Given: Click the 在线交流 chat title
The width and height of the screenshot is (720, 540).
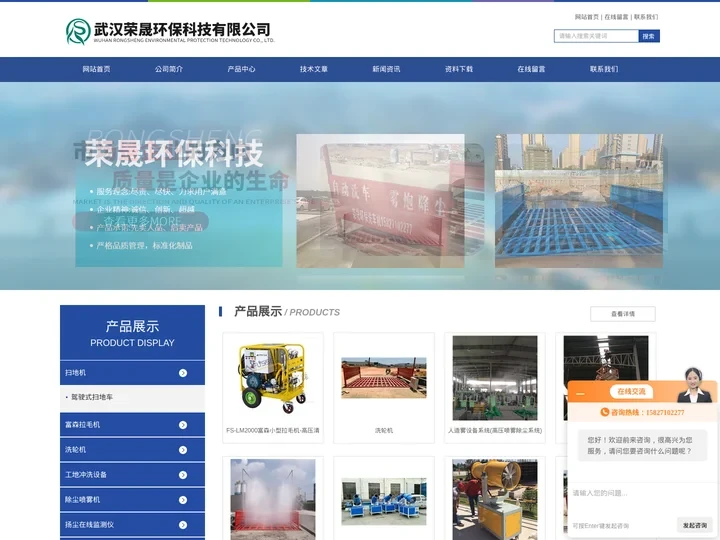Looking at the screenshot, I should click(631, 392).
